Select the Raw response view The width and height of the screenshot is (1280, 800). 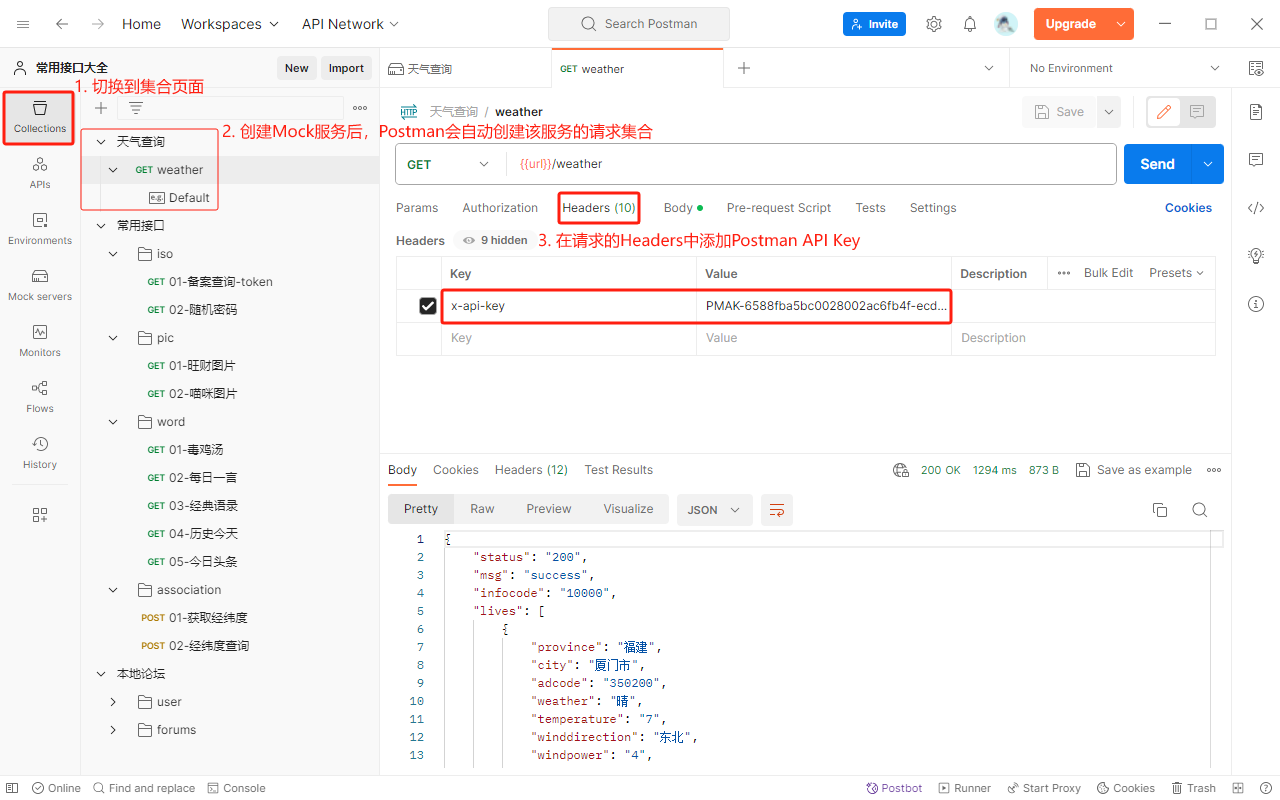coord(482,509)
